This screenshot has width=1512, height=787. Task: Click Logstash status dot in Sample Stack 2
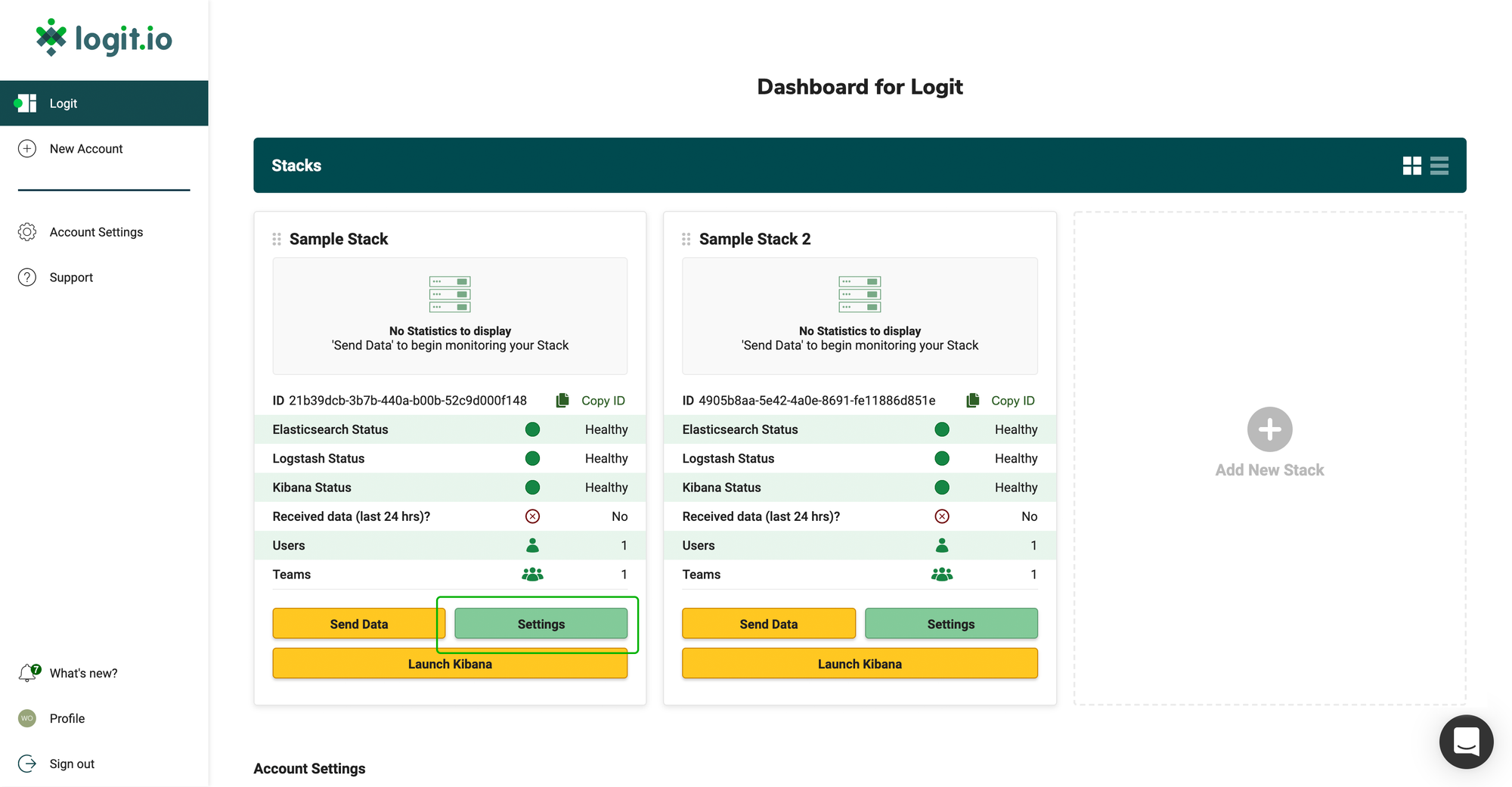[x=942, y=458]
